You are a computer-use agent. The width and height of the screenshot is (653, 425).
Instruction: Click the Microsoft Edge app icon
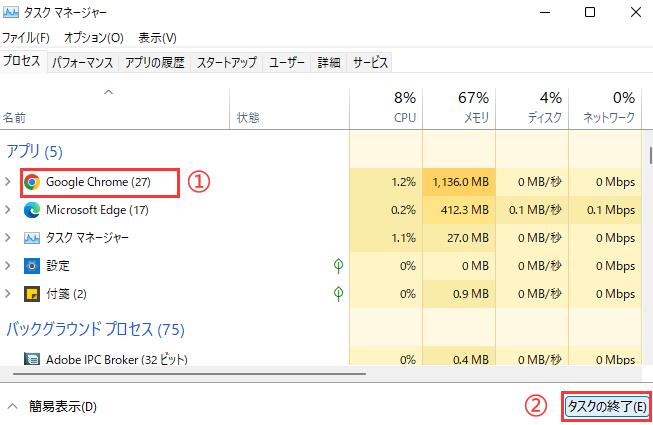coord(32,210)
